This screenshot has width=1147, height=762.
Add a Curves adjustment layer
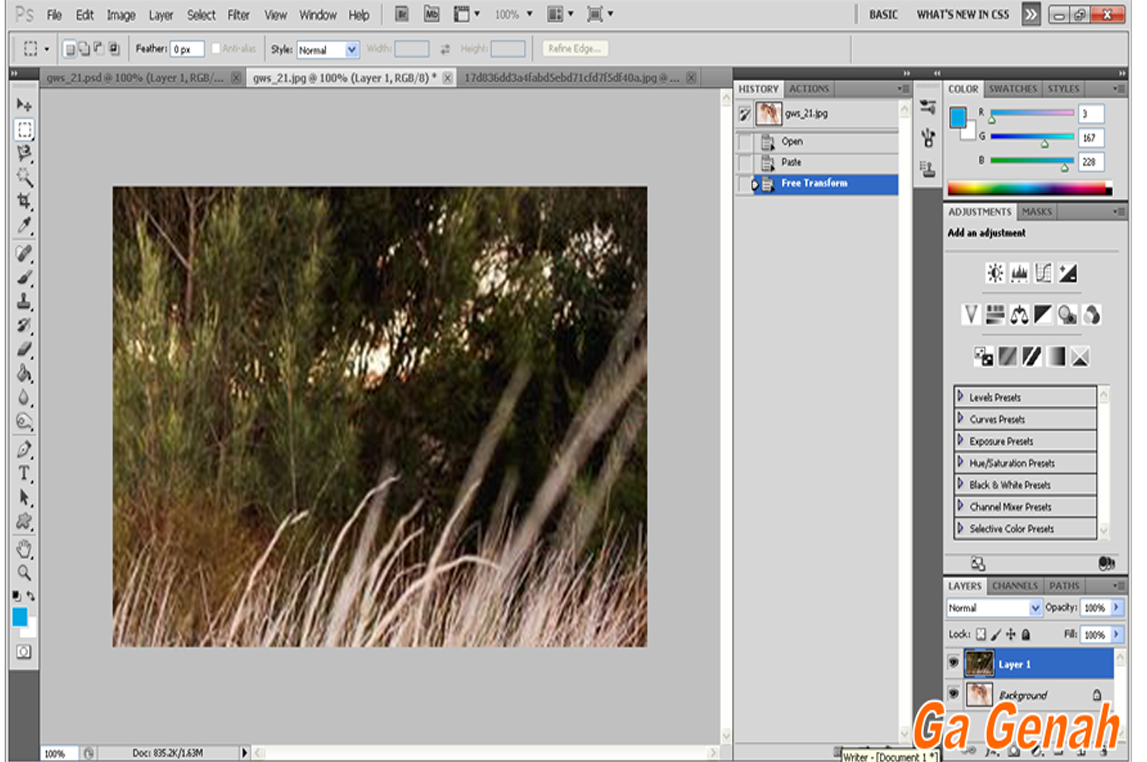coord(1044,270)
